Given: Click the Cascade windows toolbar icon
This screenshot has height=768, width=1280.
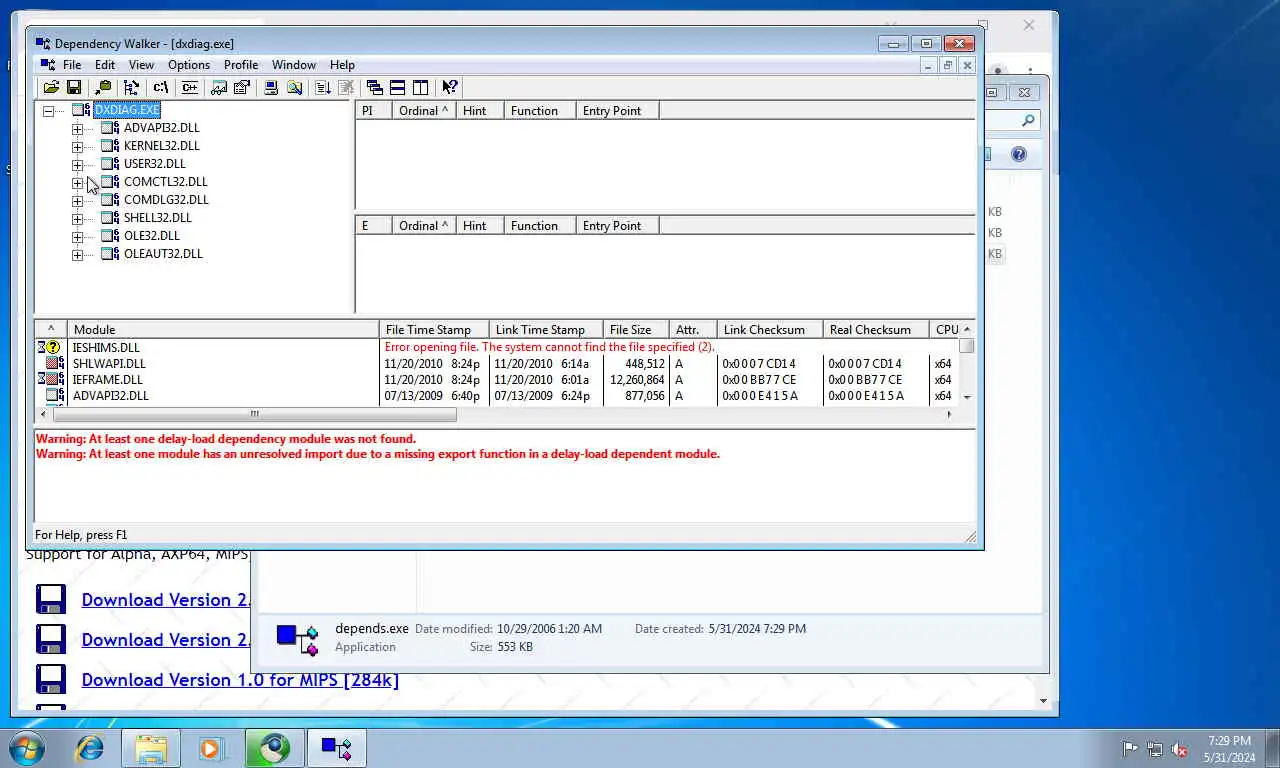Looking at the screenshot, I should (375, 88).
